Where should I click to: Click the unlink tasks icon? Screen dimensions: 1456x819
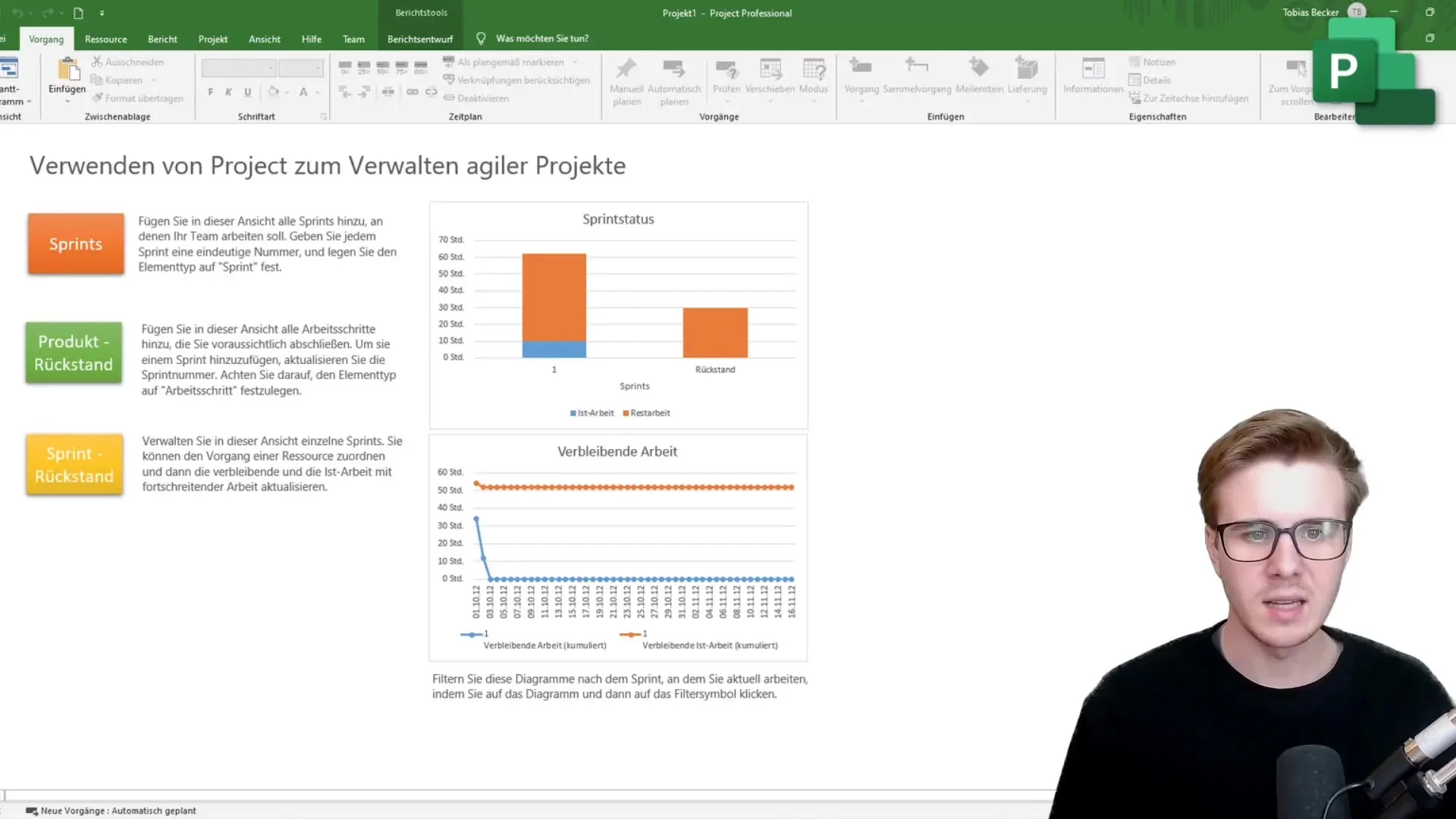click(431, 92)
